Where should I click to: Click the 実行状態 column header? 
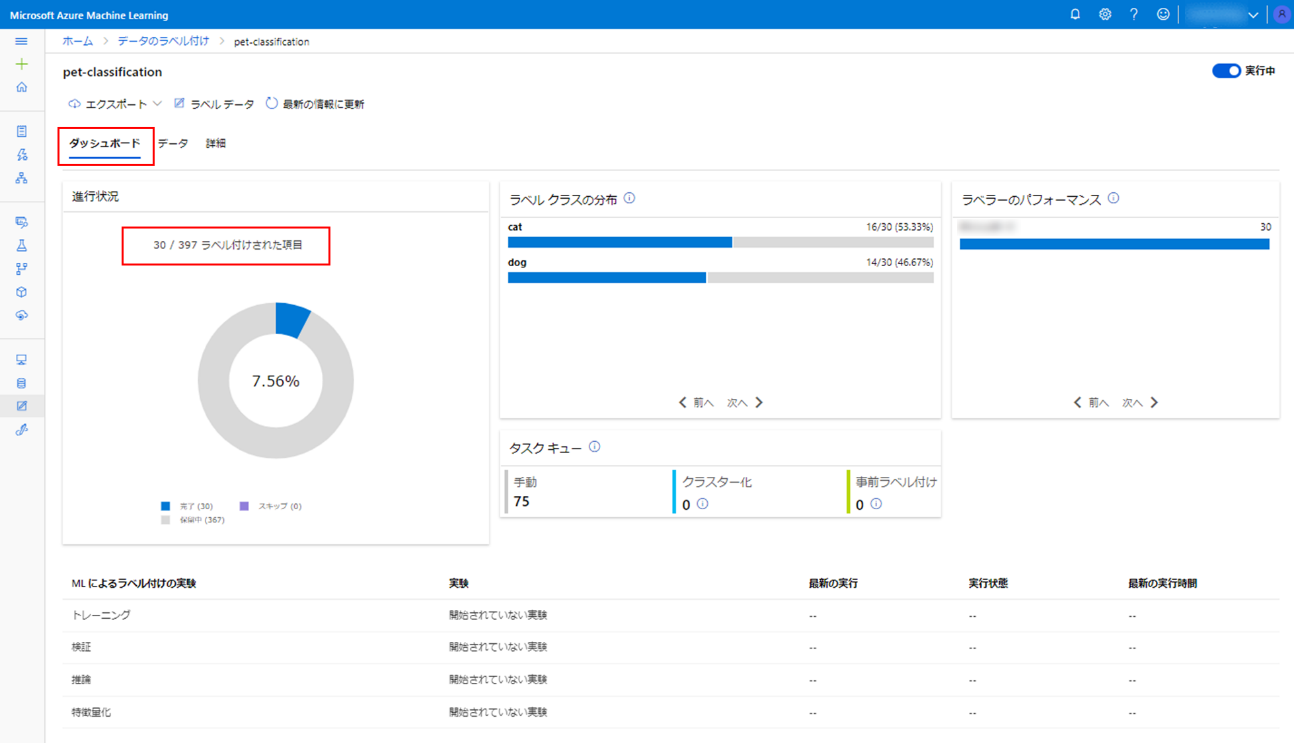point(988,583)
